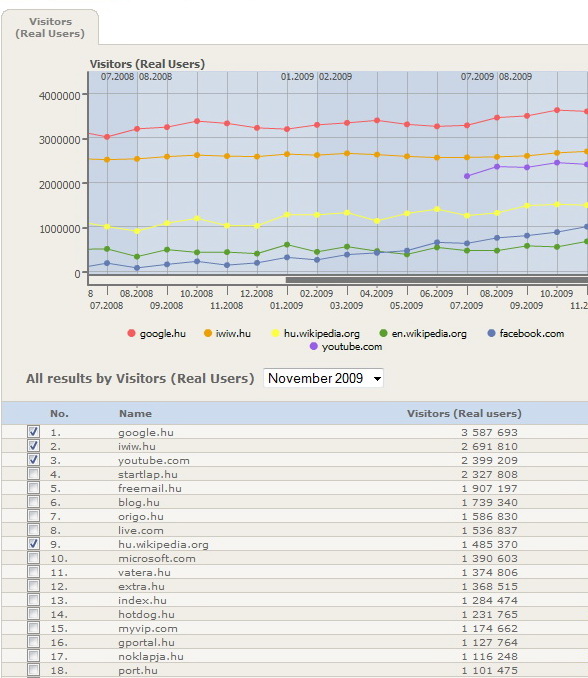Image resolution: width=588 pixels, height=678 pixels.
Task: Check the port.hu checkbox
Action: pos(33,670)
